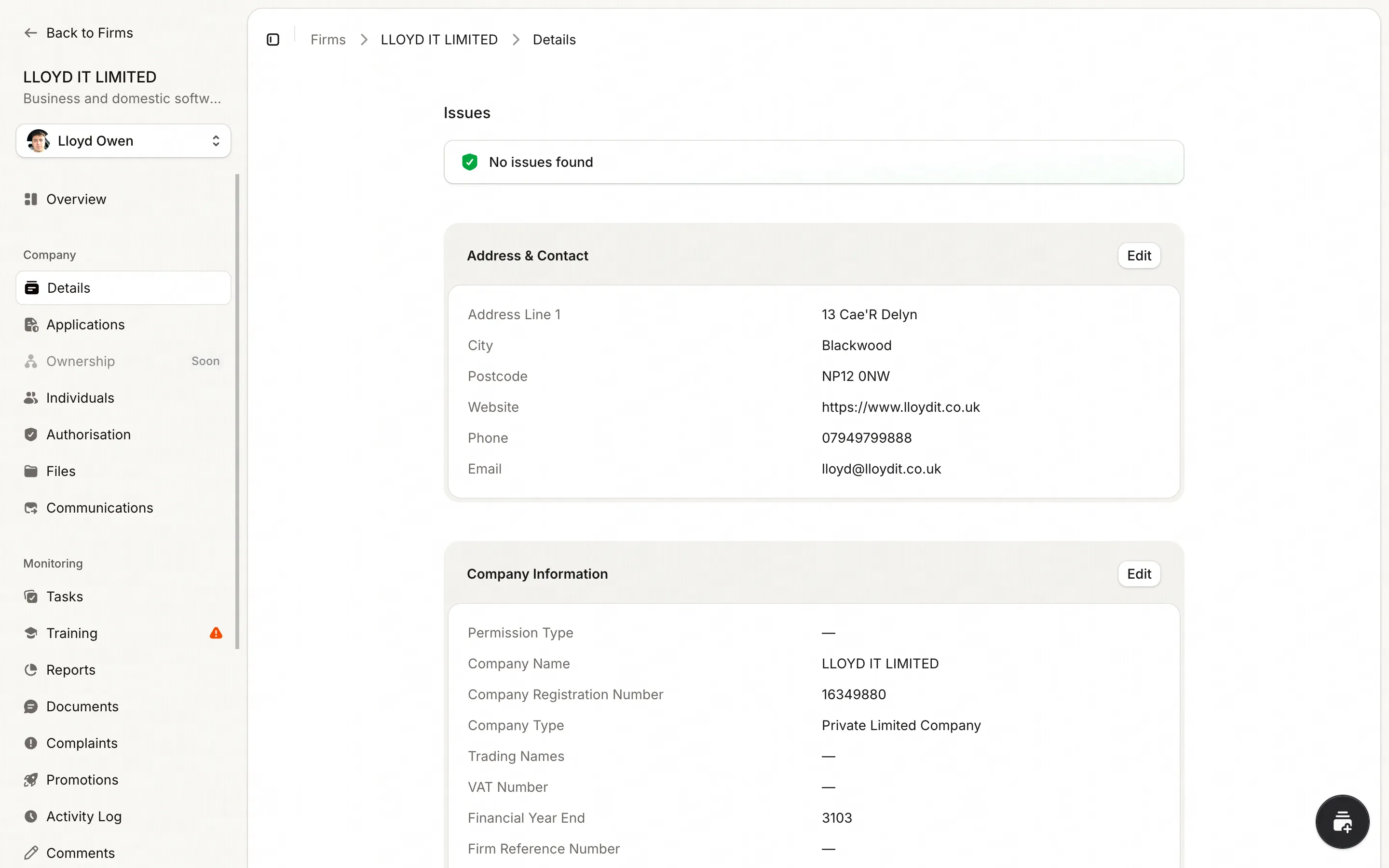Click the green shield No issues icon
The image size is (1389, 868).
point(469,163)
